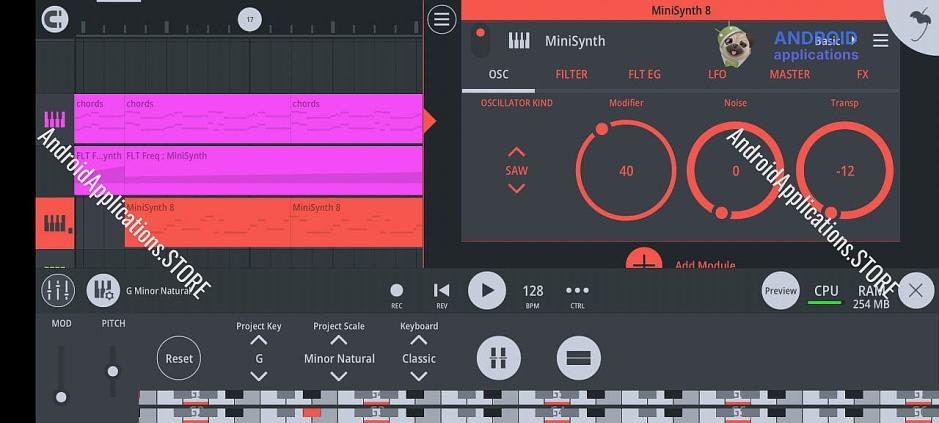Select the first chords clip

coord(99,119)
